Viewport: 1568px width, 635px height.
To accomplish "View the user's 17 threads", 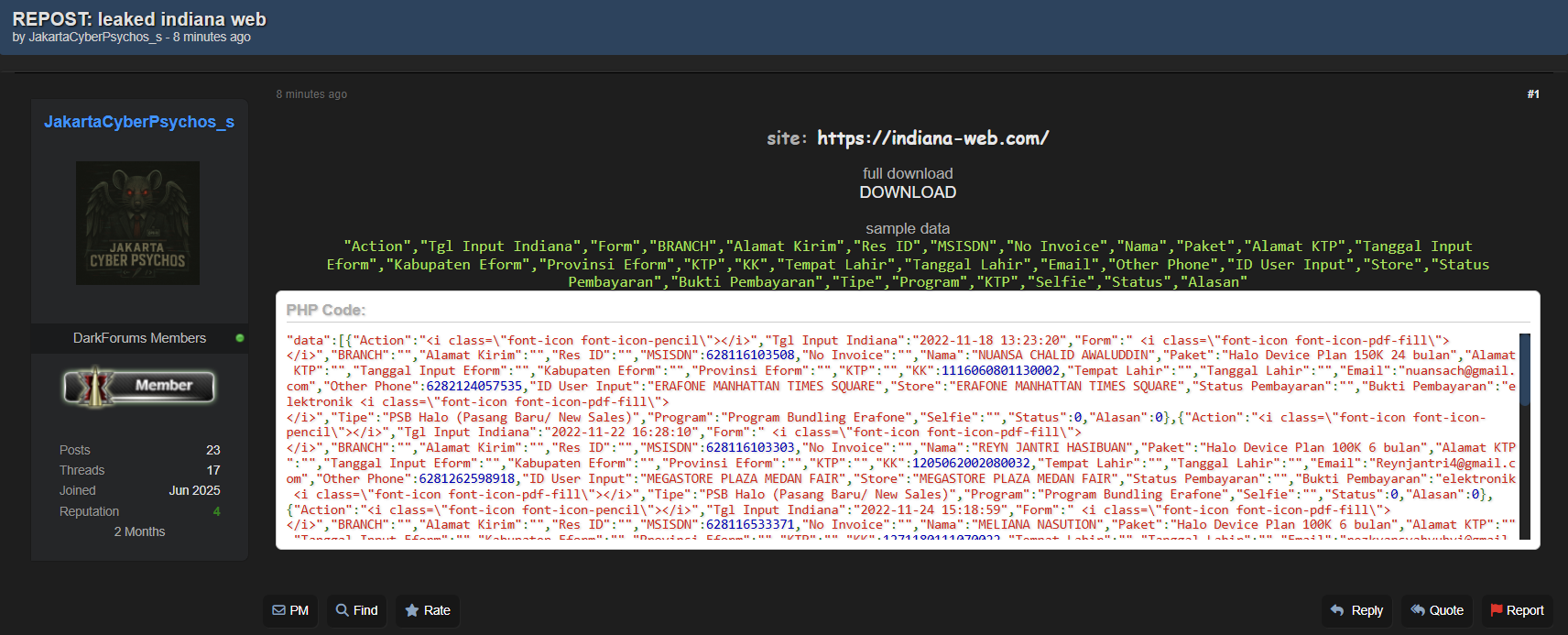I will coord(212,470).
